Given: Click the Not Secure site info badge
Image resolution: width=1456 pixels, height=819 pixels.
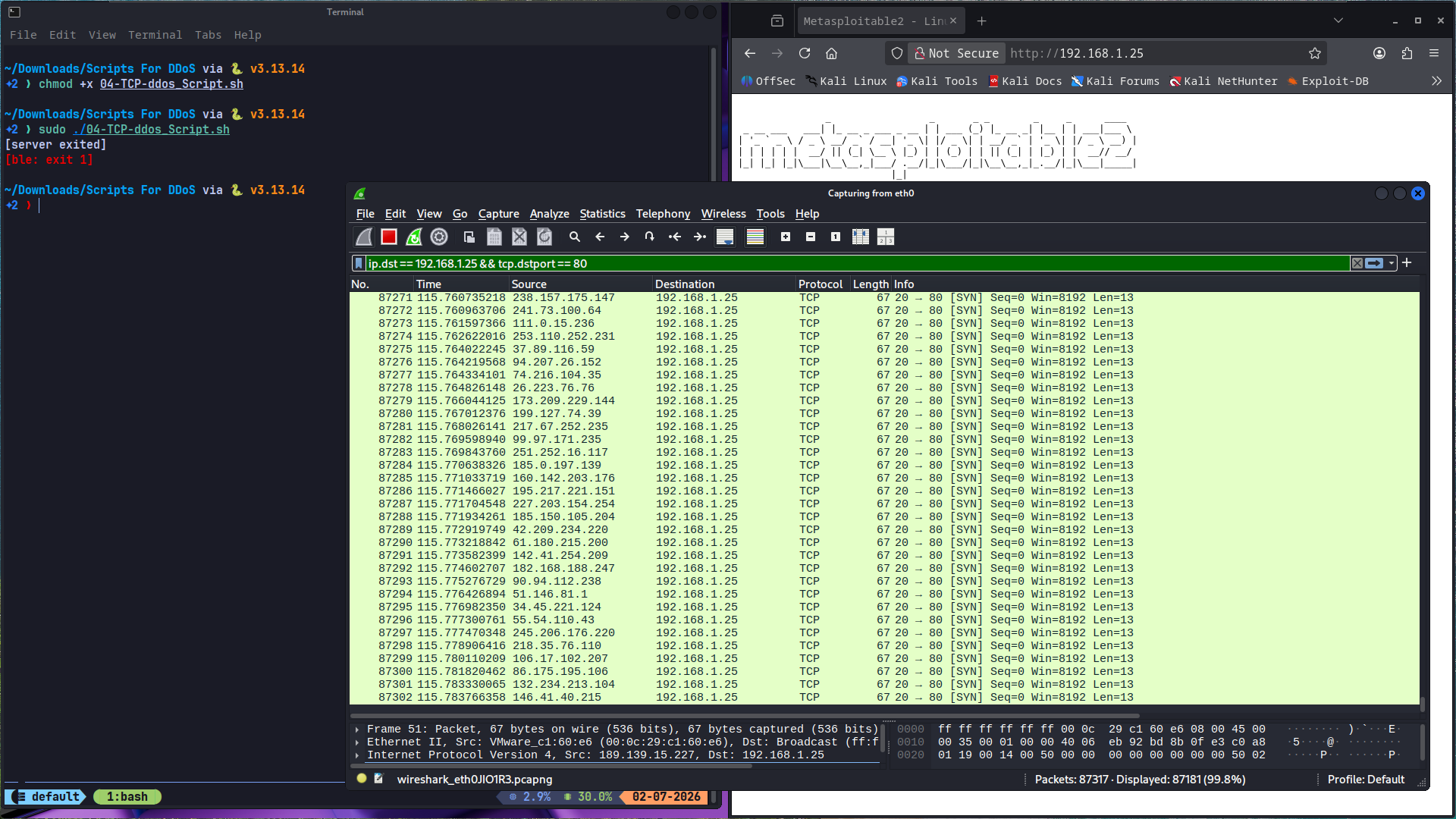Looking at the screenshot, I should 957,53.
